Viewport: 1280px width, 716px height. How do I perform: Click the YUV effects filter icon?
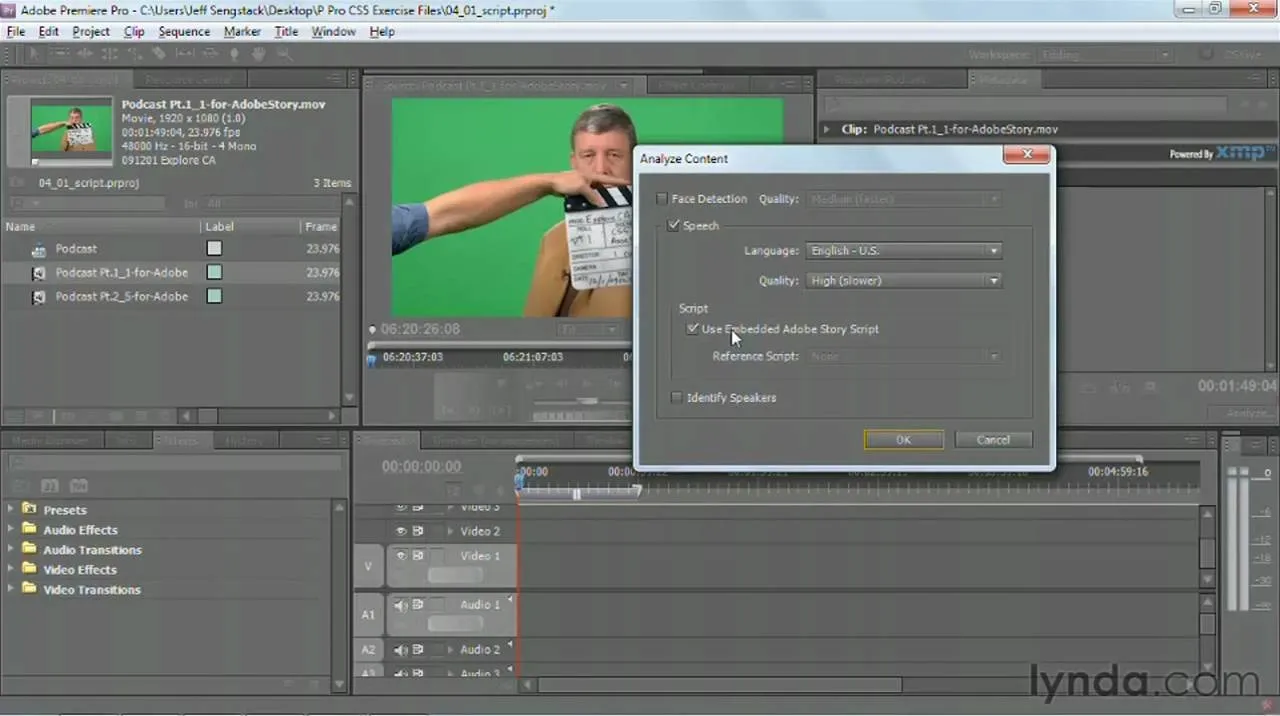tap(79, 486)
